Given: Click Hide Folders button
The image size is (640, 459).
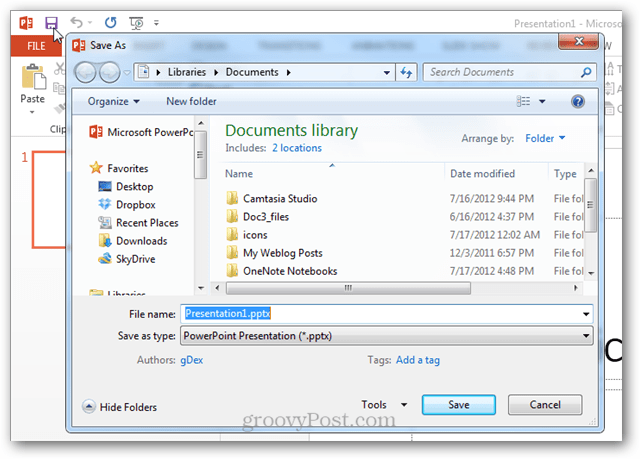Looking at the screenshot, I should point(120,407).
